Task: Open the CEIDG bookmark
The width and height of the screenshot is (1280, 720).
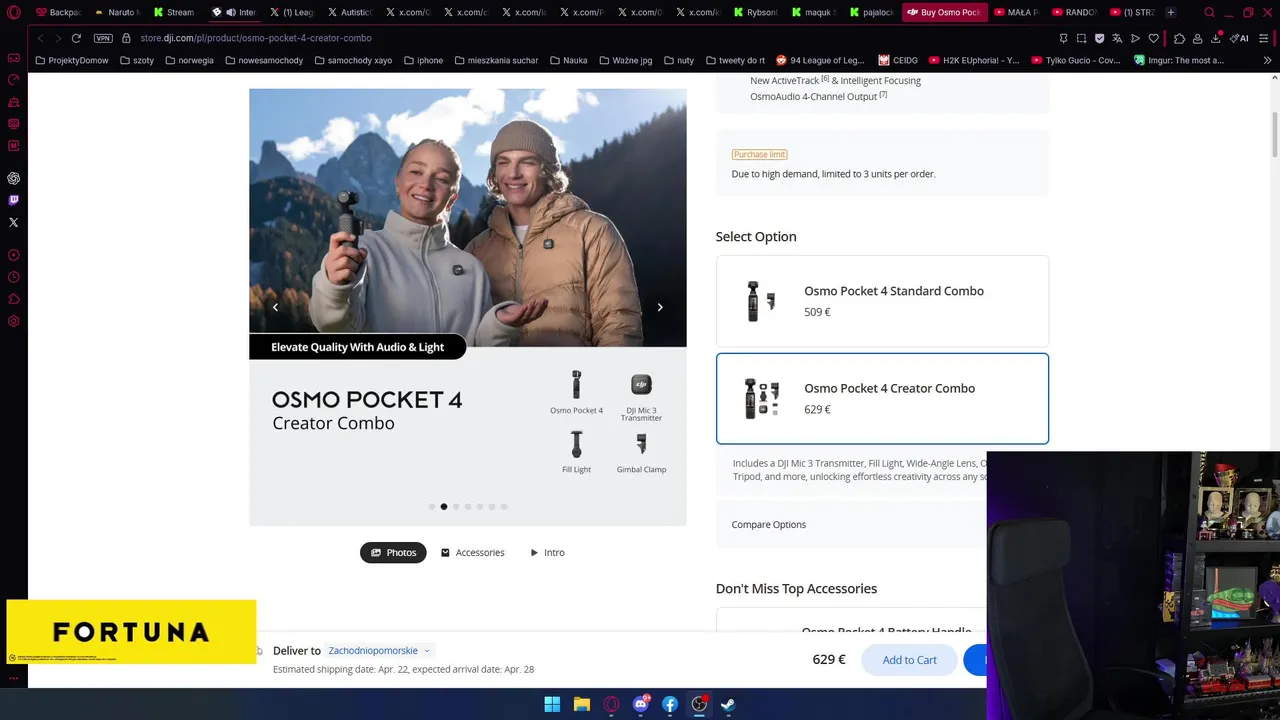Action: (x=898, y=60)
